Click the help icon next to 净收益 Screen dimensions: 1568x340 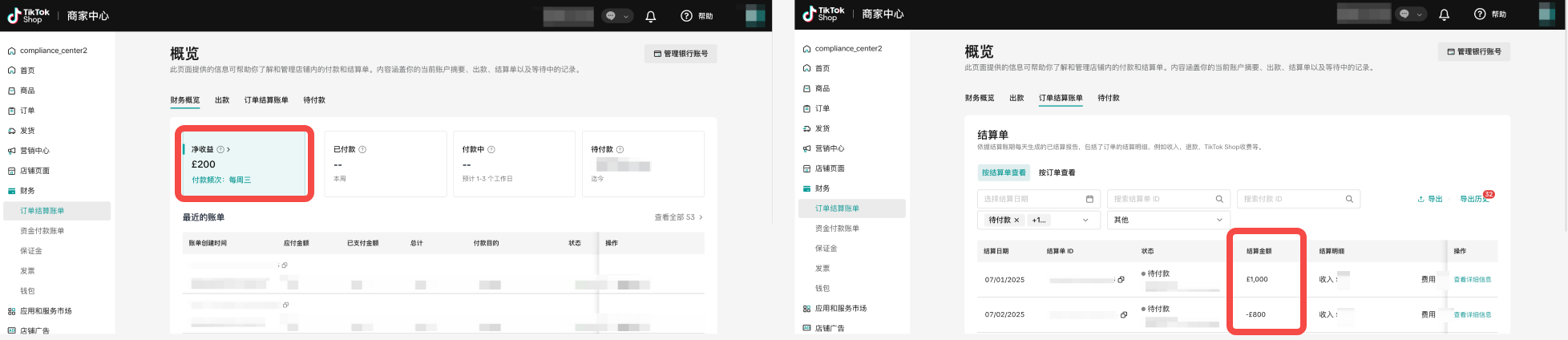point(220,150)
